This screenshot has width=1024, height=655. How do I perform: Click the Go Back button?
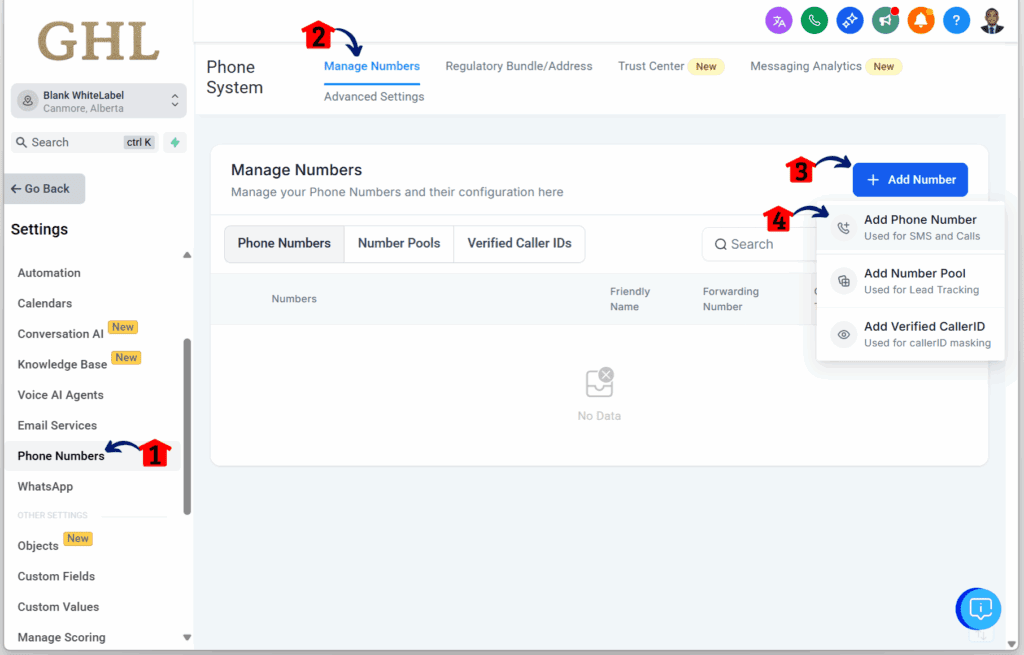[44, 189]
